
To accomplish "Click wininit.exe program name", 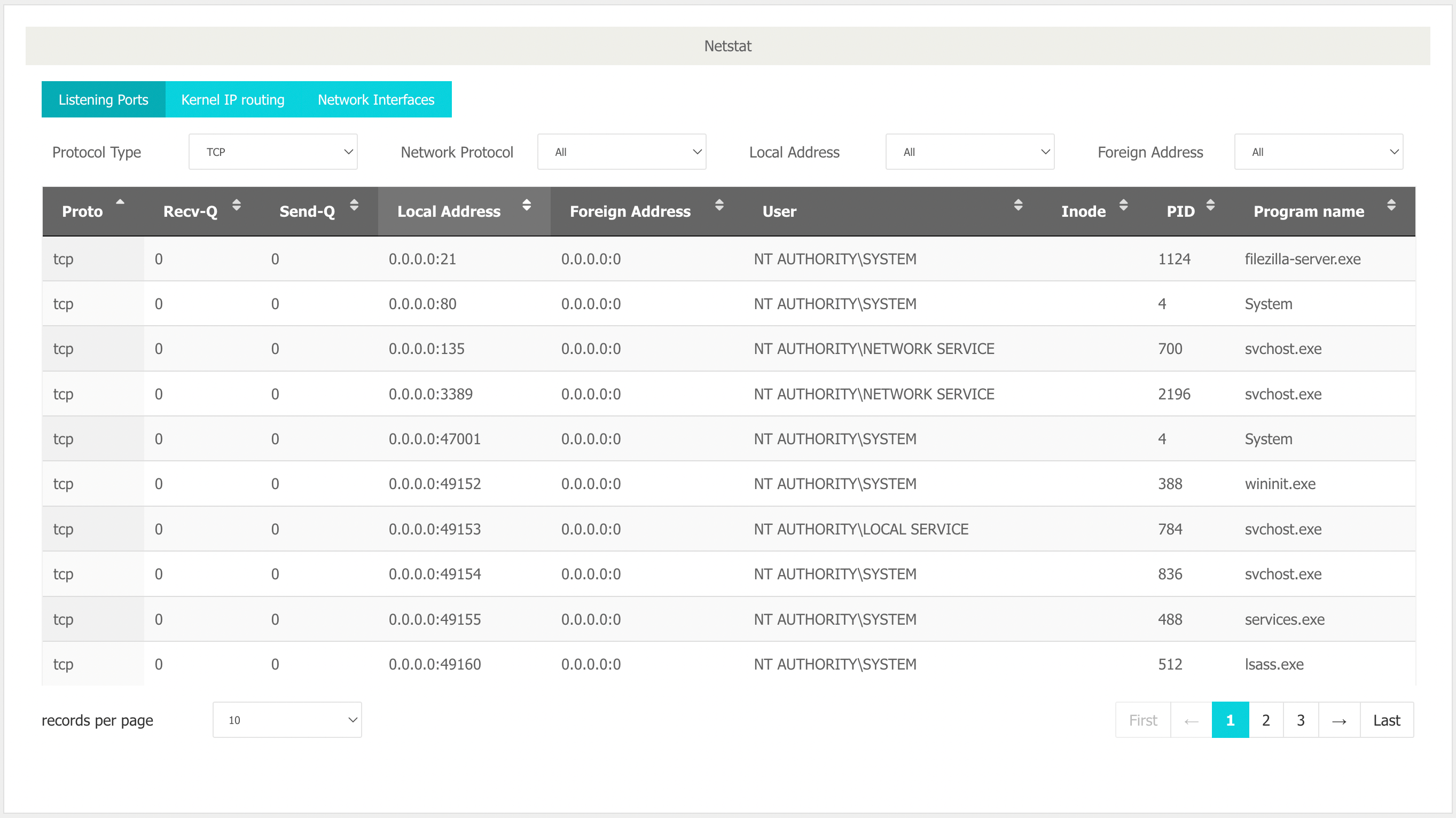I will [x=1280, y=484].
